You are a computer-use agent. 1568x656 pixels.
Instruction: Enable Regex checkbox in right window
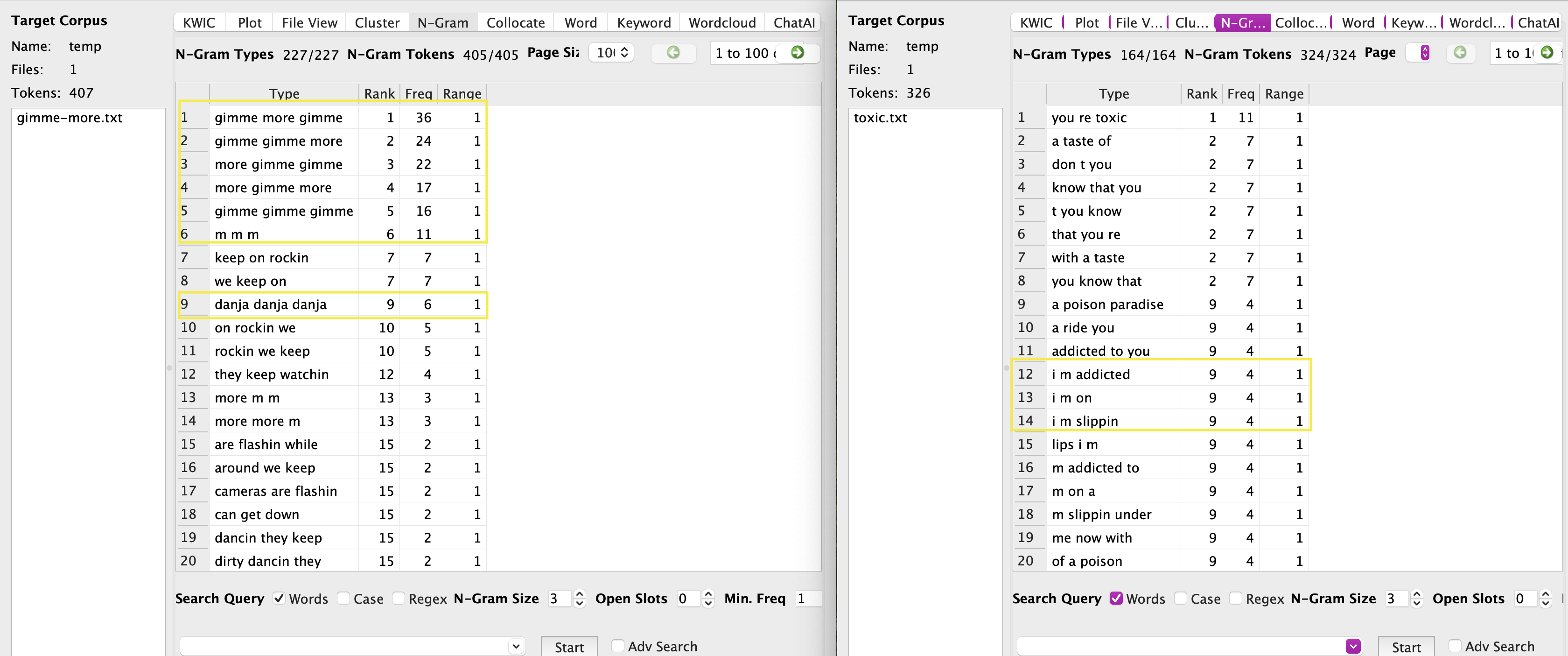point(1236,599)
